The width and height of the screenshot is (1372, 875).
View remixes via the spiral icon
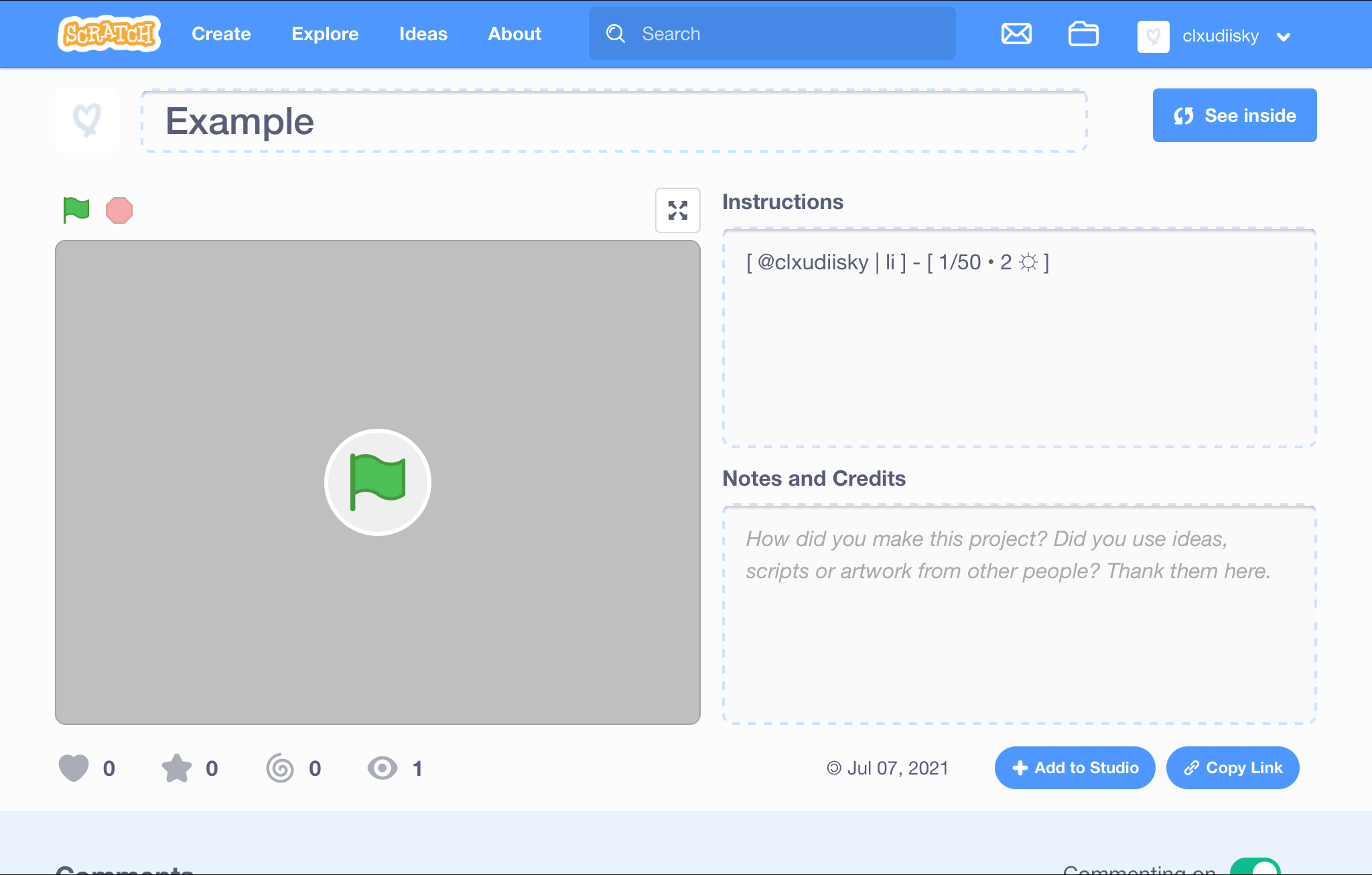click(280, 768)
